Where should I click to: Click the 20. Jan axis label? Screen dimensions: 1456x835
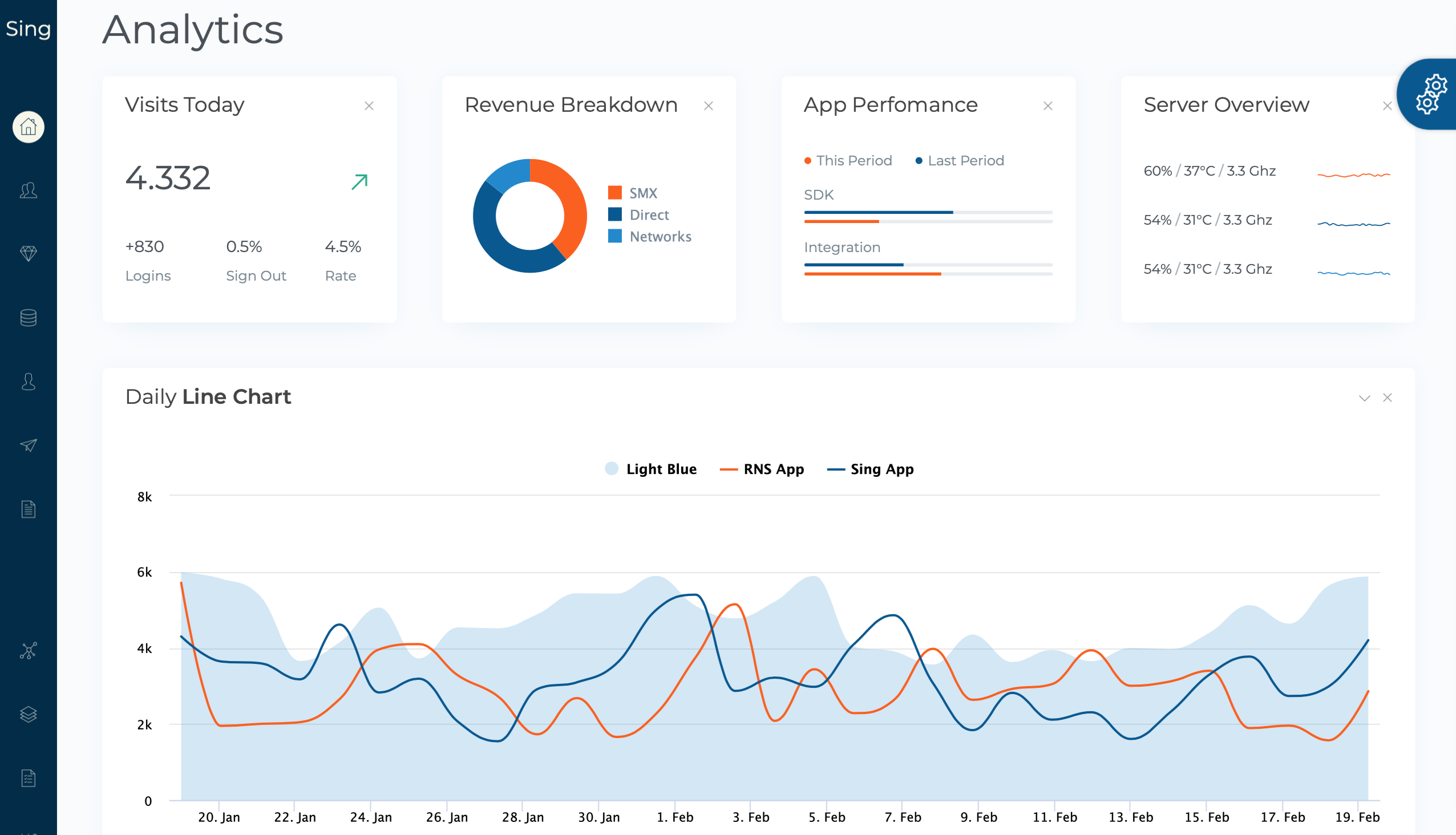coord(219,817)
